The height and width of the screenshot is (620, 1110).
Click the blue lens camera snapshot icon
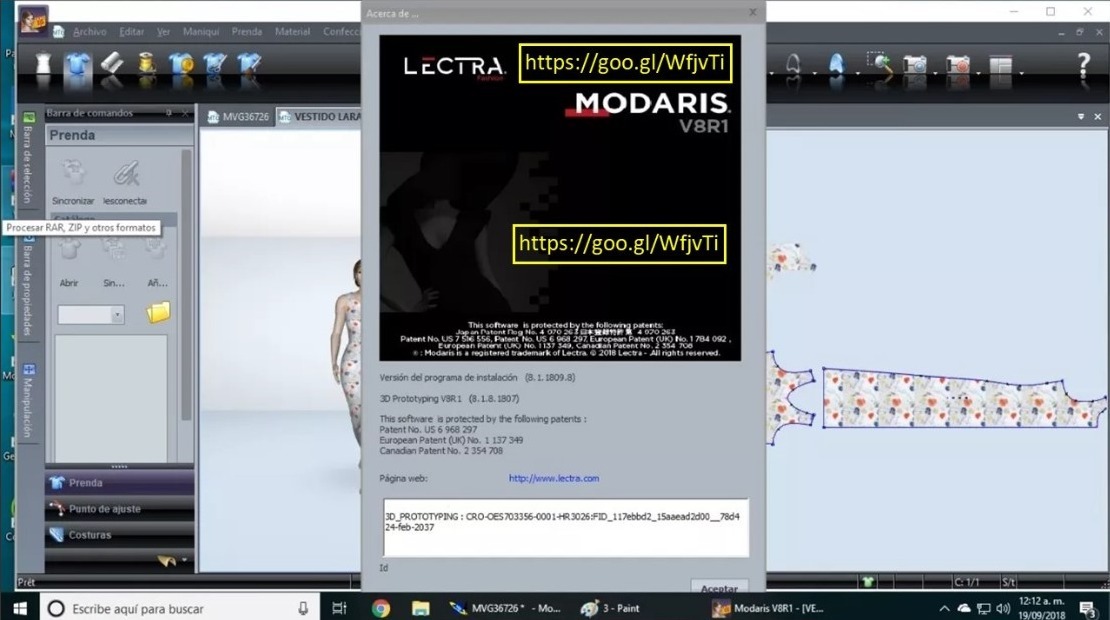pos(915,65)
